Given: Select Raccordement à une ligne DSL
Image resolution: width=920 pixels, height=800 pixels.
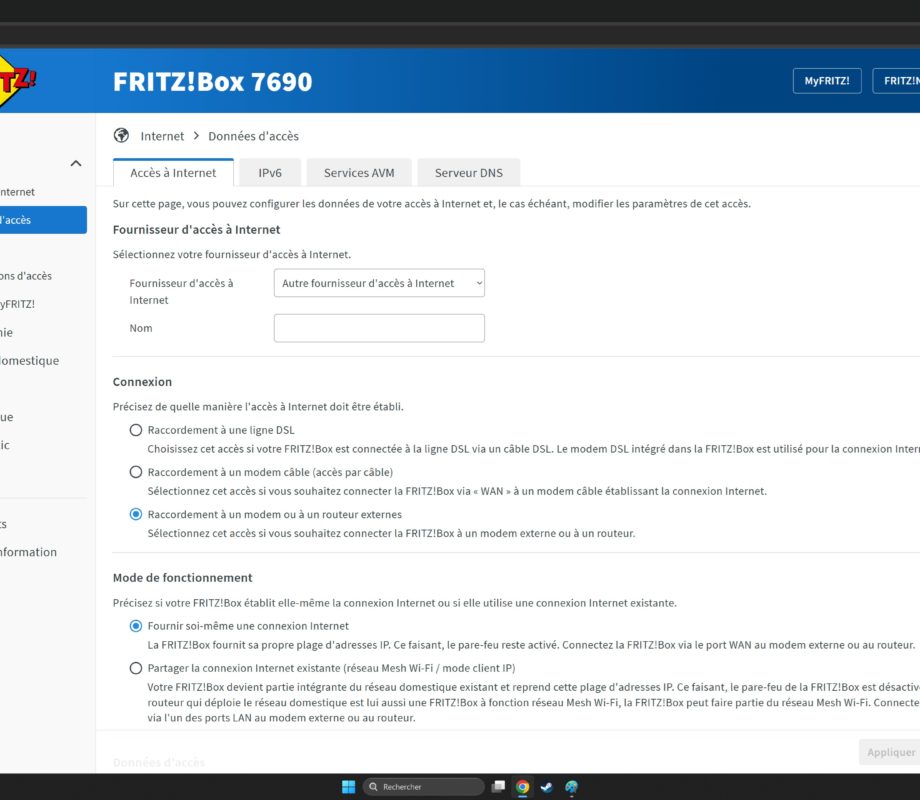Looking at the screenshot, I should coord(136,430).
